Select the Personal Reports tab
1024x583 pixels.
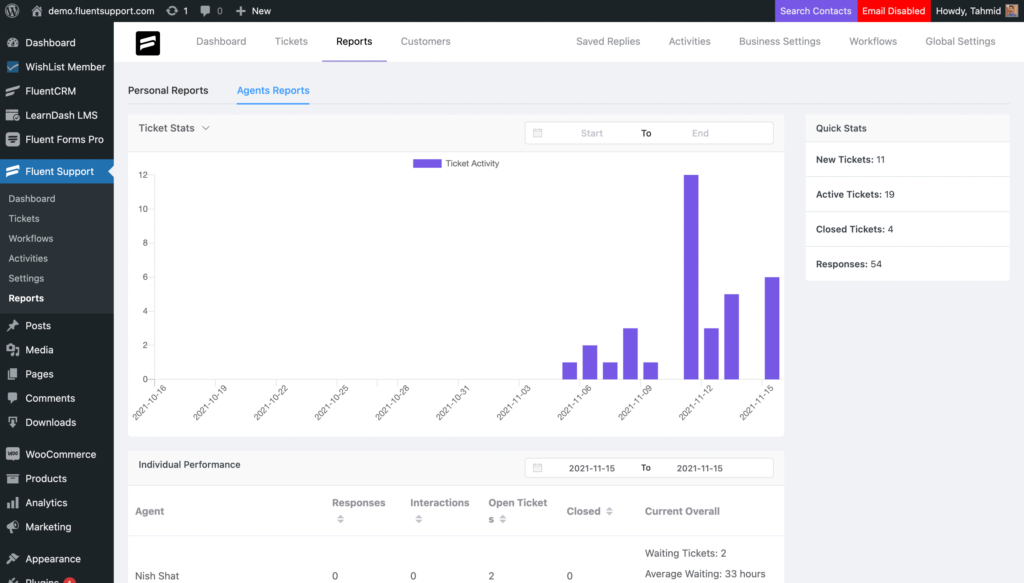(168, 90)
